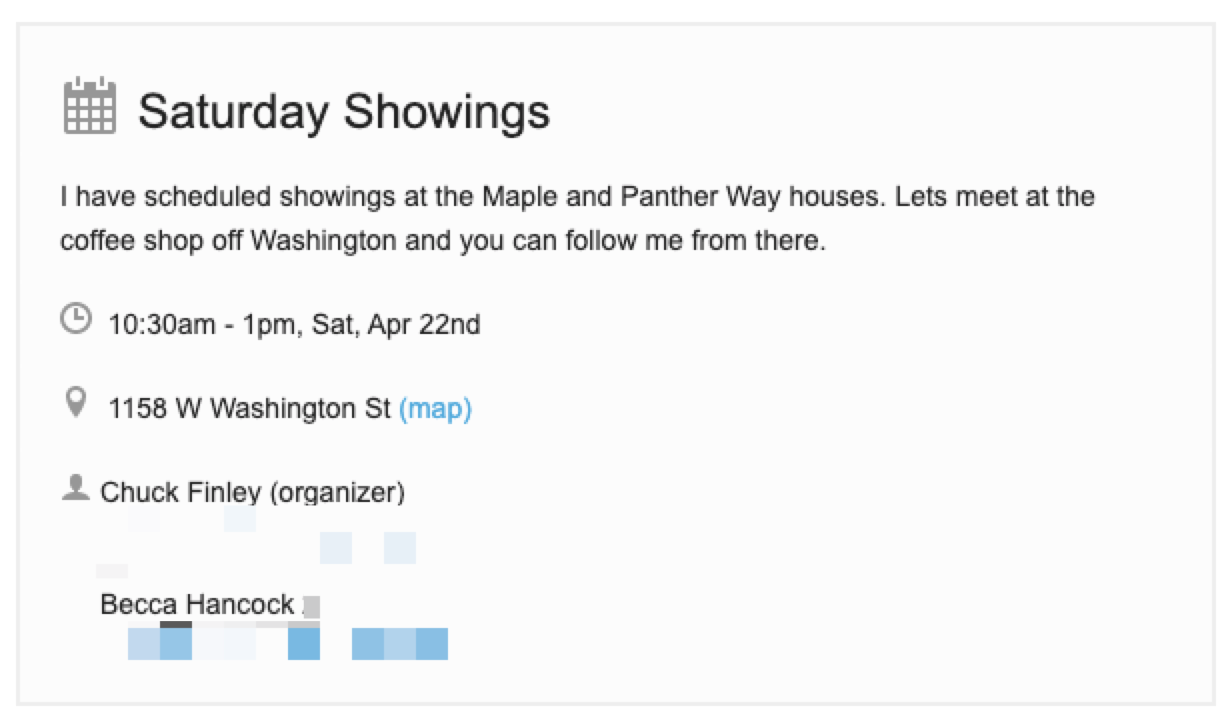
Task: Click the blue pixelated row below Becca Hancock
Action: [288, 642]
